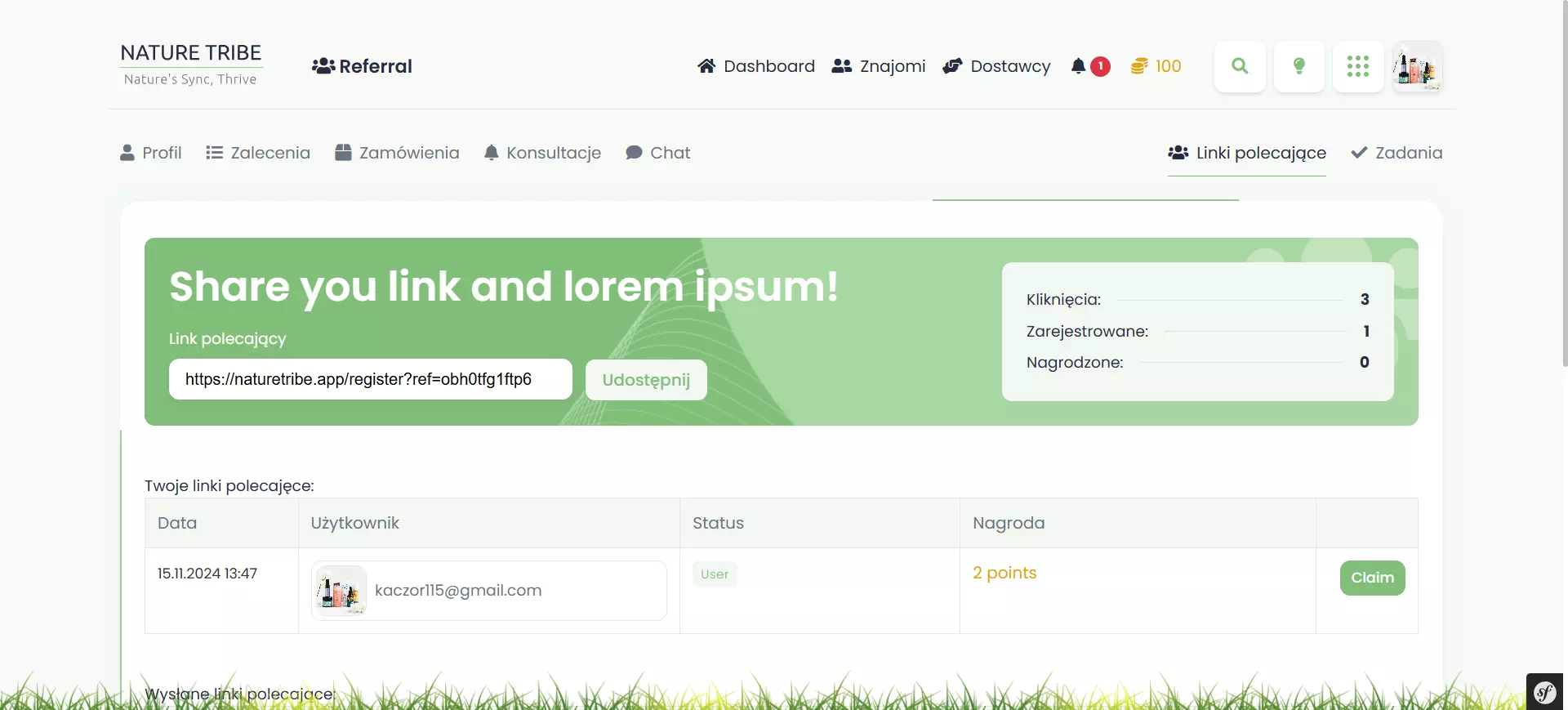1568x710 pixels.
Task: Click the User status badge
Action: [715, 574]
